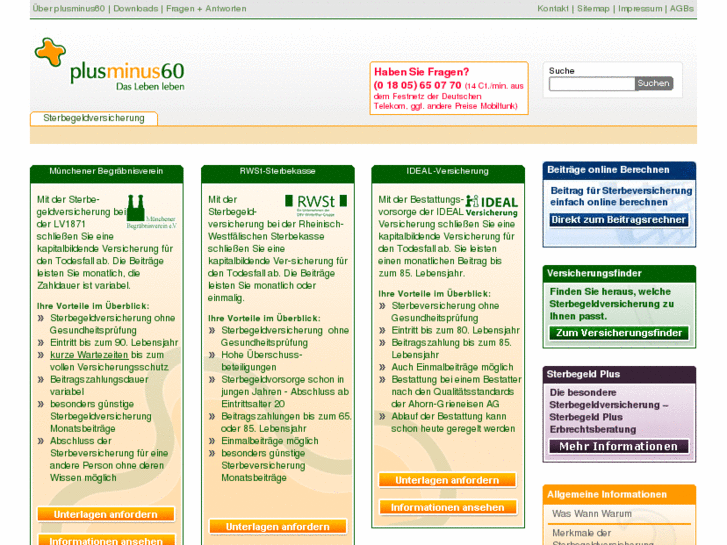Screen dimensions: 727x545
Task: Click the IDEAL Versicherung logo
Action: (x=491, y=206)
